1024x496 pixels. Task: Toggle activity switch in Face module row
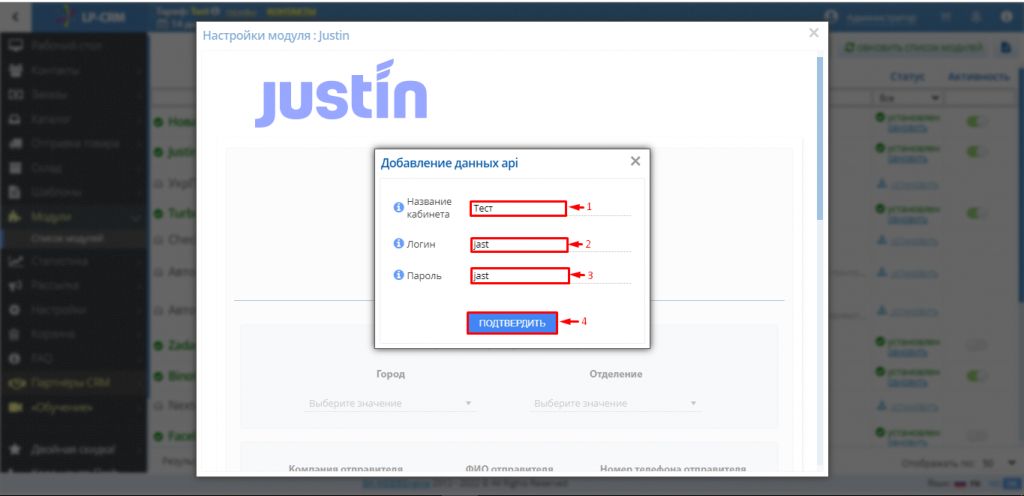[978, 435]
